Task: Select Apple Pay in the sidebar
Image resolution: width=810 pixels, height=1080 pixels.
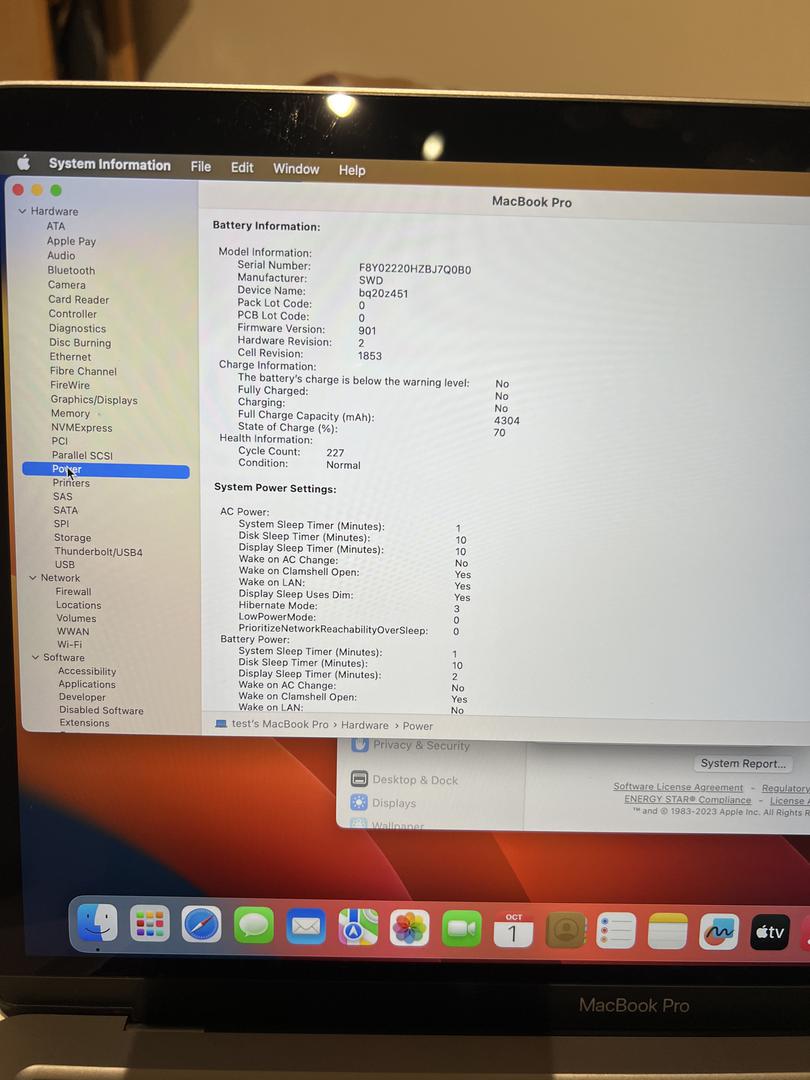Action: point(71,241)
